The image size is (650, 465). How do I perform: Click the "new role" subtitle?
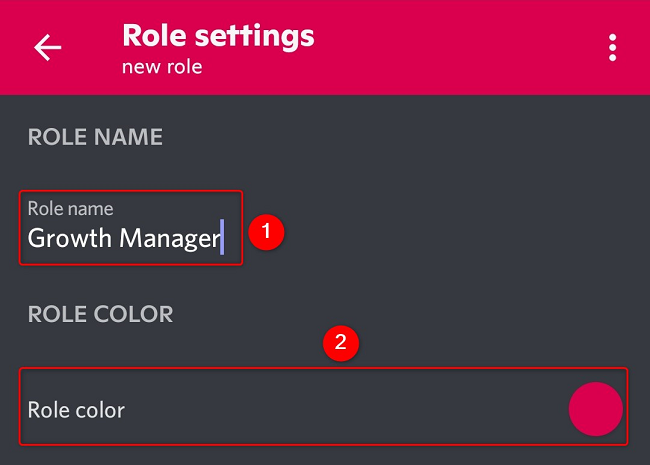tap(162, 68)
